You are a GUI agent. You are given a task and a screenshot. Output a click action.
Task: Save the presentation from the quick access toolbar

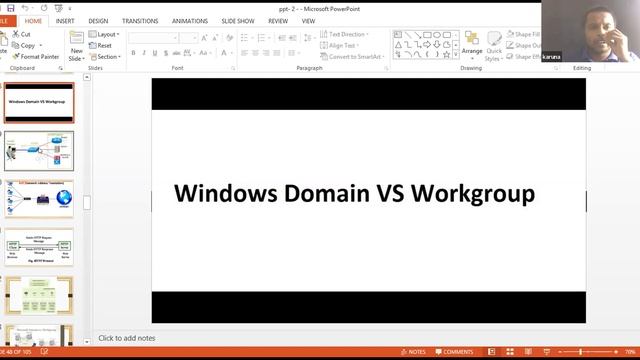11,8
